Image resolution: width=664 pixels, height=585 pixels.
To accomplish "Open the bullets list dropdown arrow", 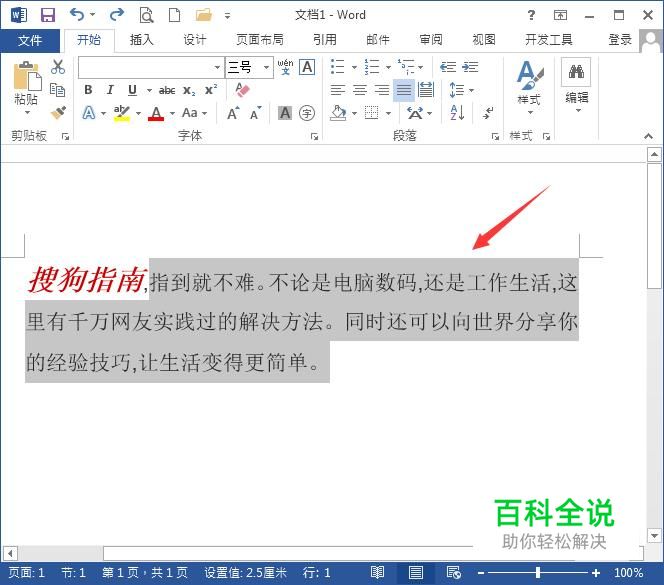I will pos(354,67).
